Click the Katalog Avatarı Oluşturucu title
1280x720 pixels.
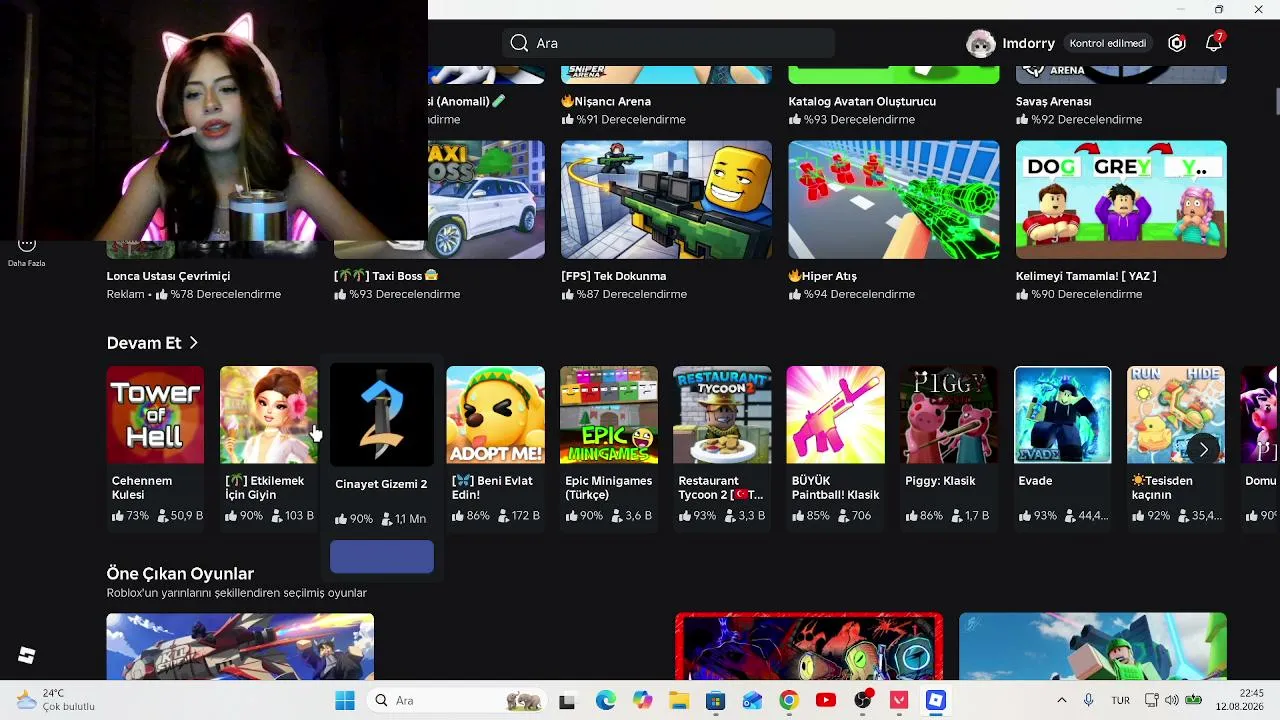pos(862,101)
